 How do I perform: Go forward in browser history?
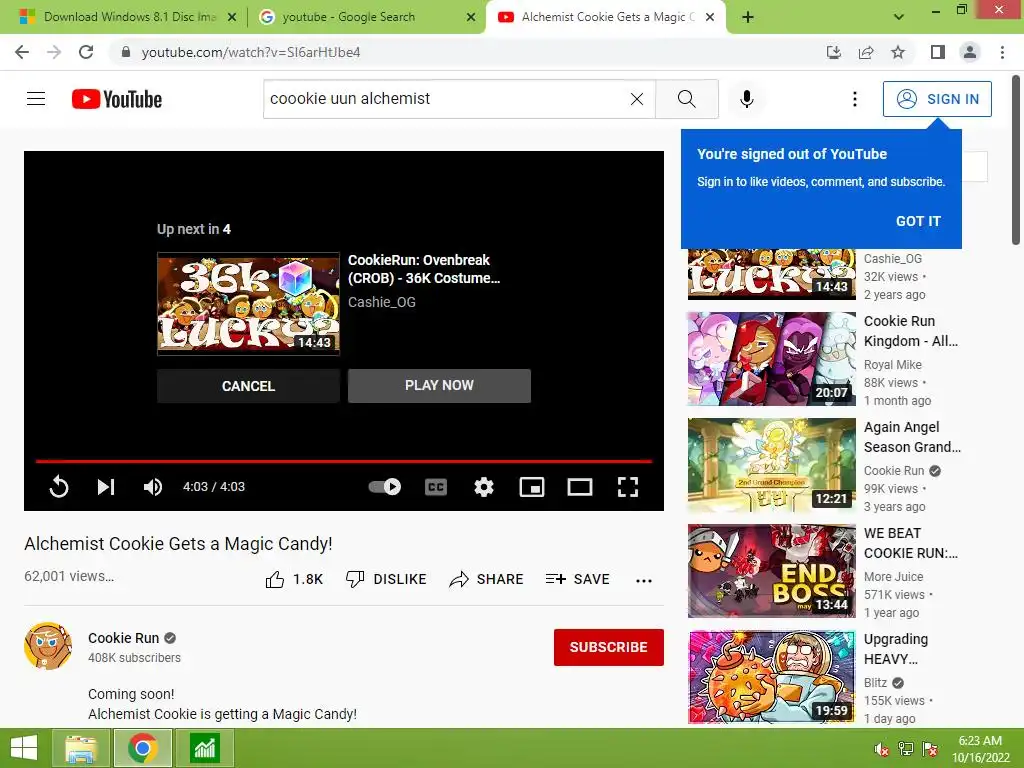54,52
